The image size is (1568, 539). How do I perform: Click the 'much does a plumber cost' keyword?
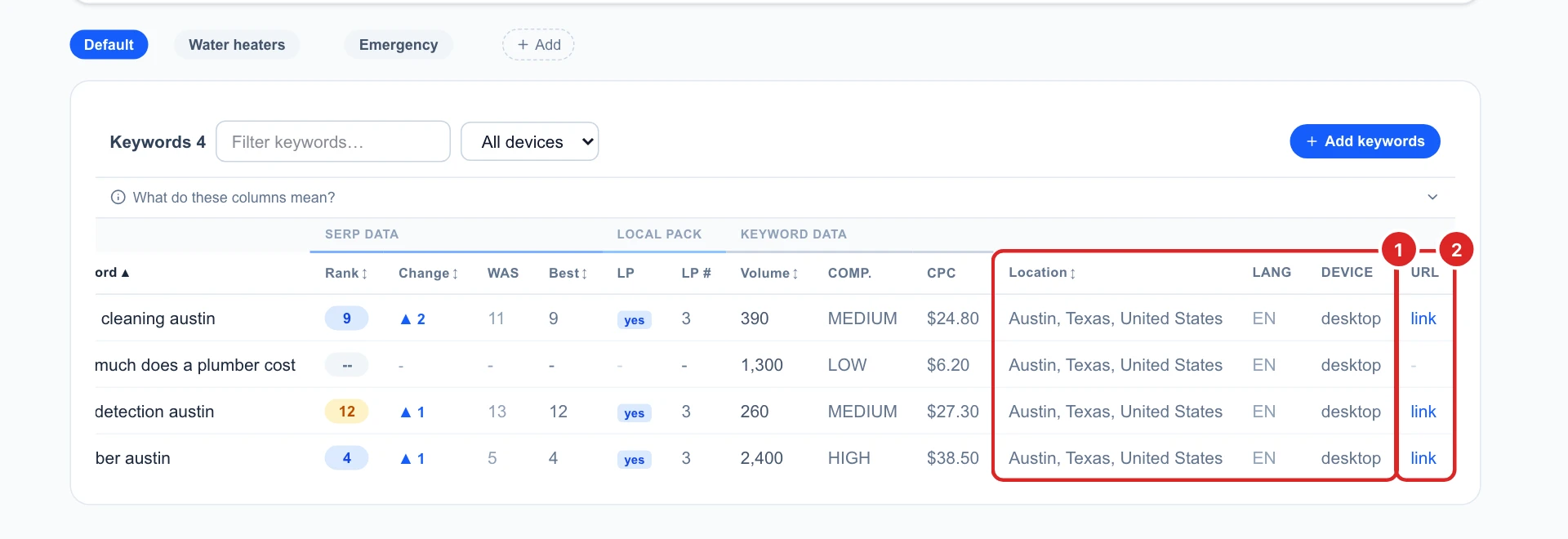click(x=195, y=365)
